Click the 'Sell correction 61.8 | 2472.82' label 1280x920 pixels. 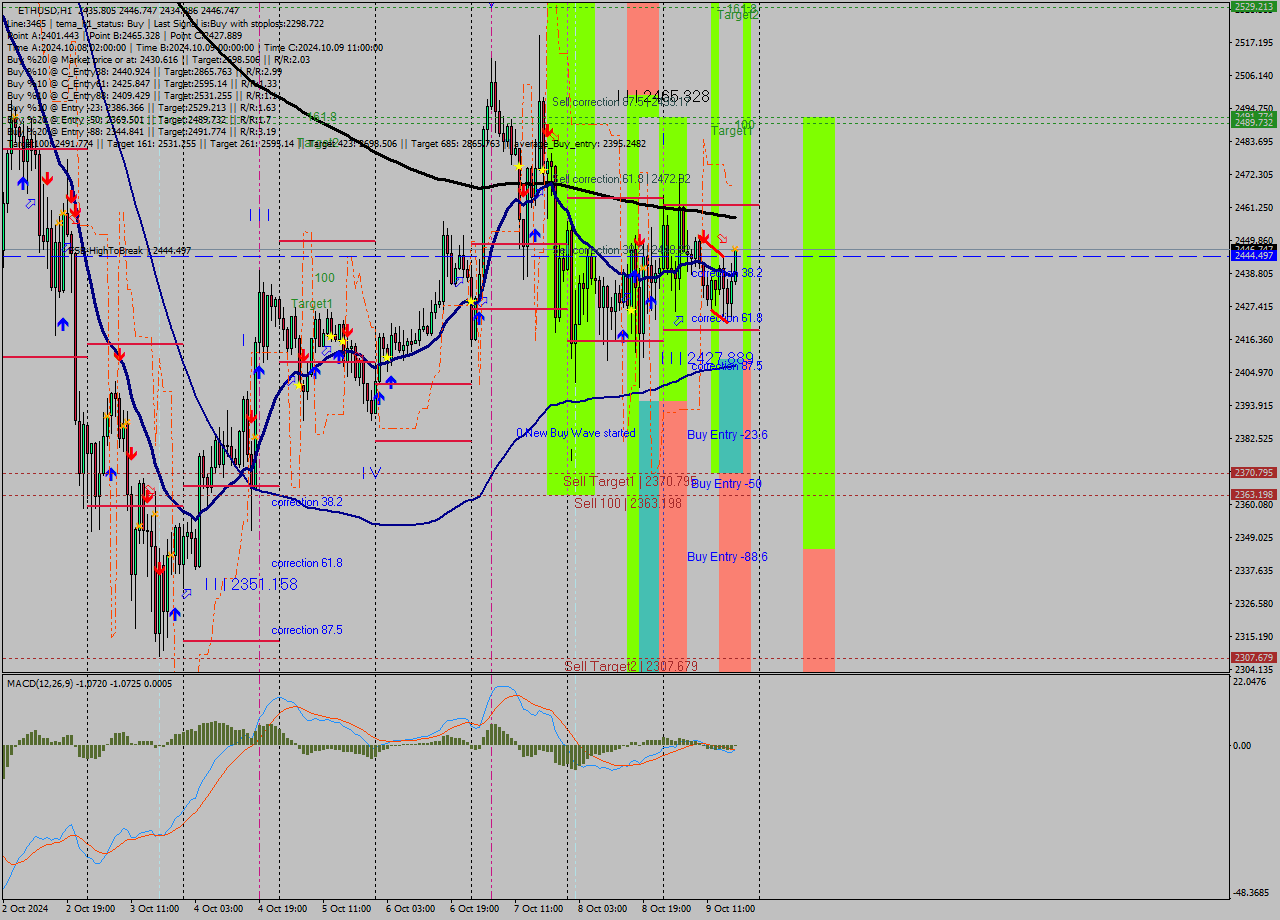[621, 179]
